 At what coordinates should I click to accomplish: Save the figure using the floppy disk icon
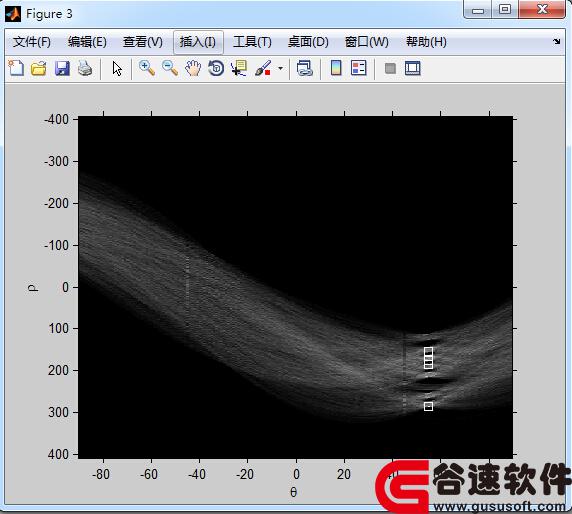tap(62, 68)
